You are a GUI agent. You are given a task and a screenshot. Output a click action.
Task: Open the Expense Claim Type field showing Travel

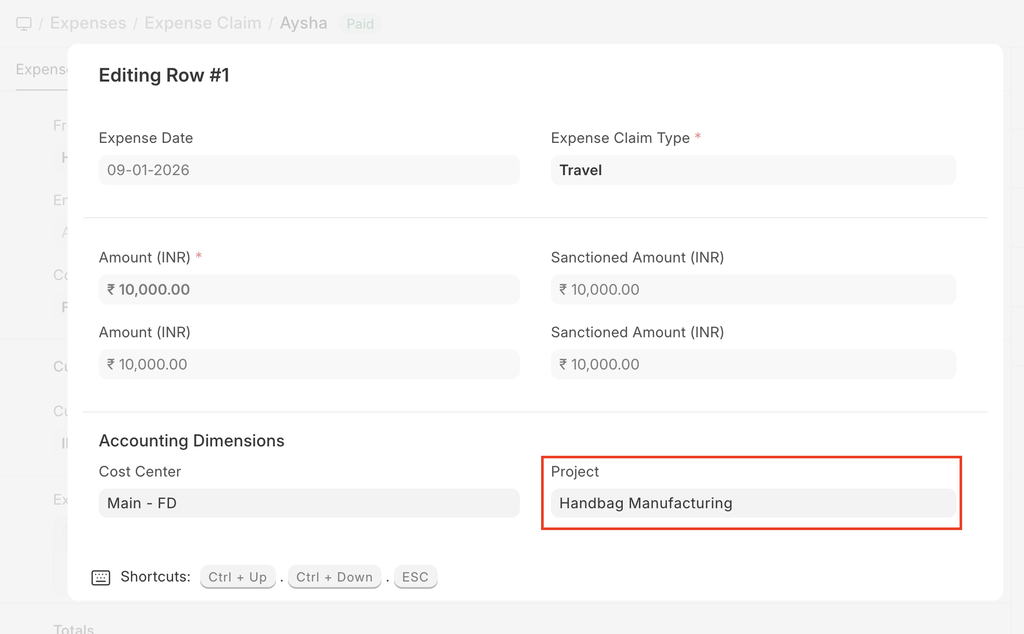pos(753,170)
